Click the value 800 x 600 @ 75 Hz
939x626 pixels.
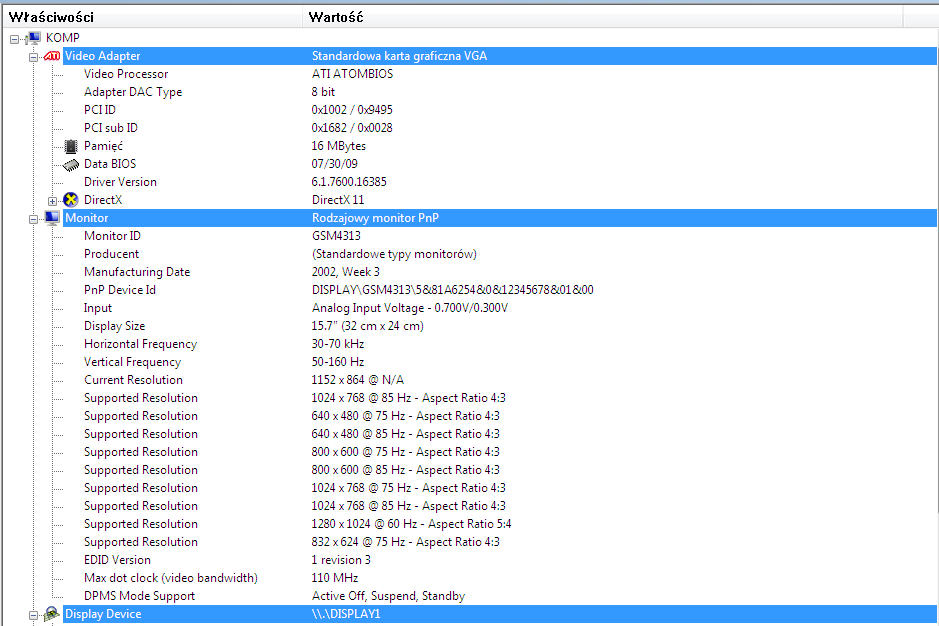pyautogui.click(x=358, y=452)
